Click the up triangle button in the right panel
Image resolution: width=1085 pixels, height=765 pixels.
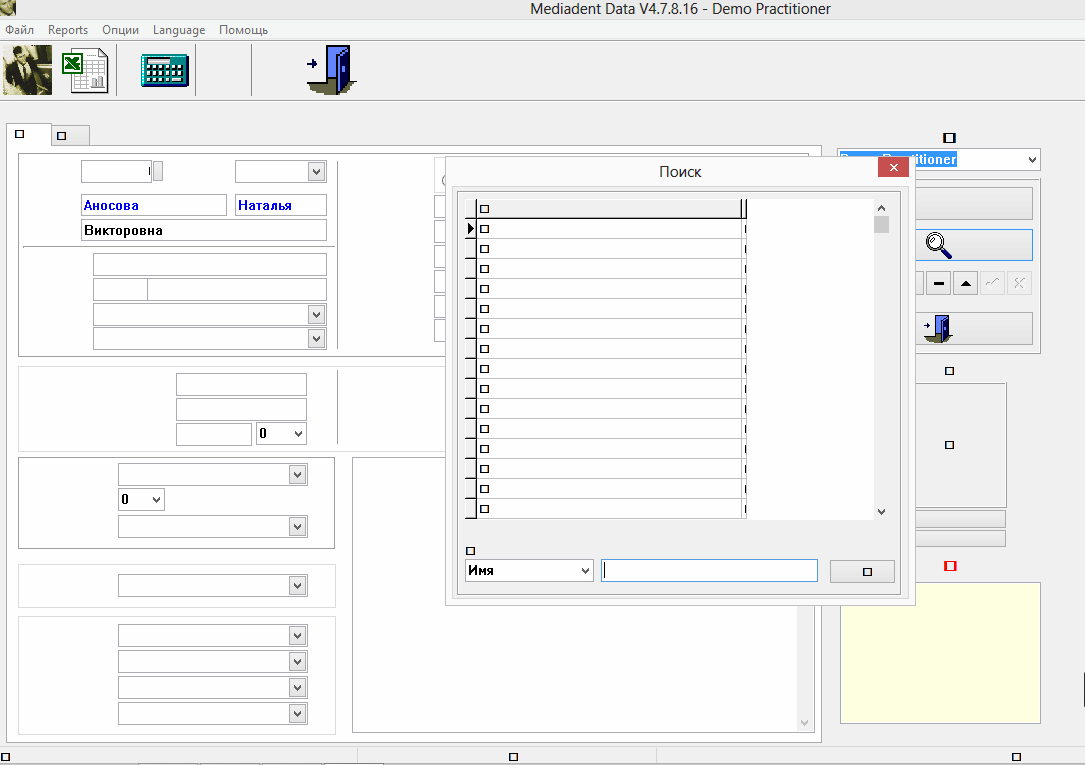tap(965, 283)
